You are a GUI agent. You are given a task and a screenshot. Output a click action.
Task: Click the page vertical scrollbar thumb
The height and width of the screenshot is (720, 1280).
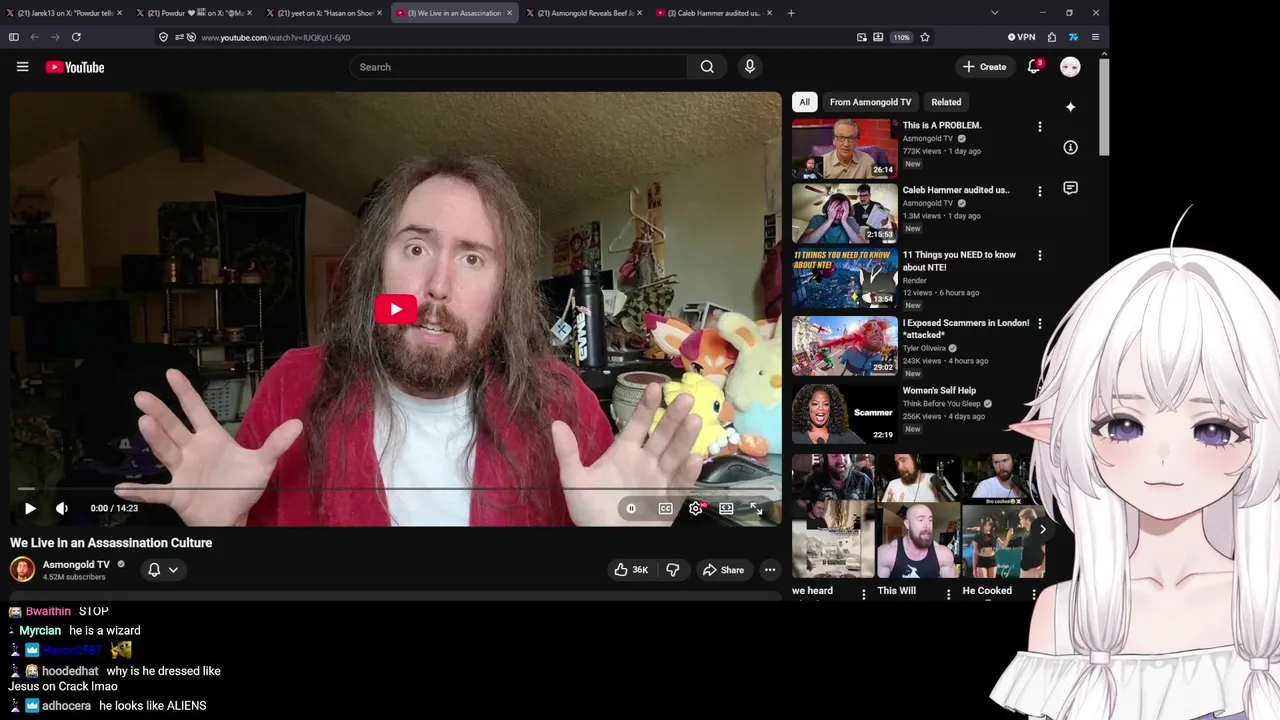pos(1104,107)
